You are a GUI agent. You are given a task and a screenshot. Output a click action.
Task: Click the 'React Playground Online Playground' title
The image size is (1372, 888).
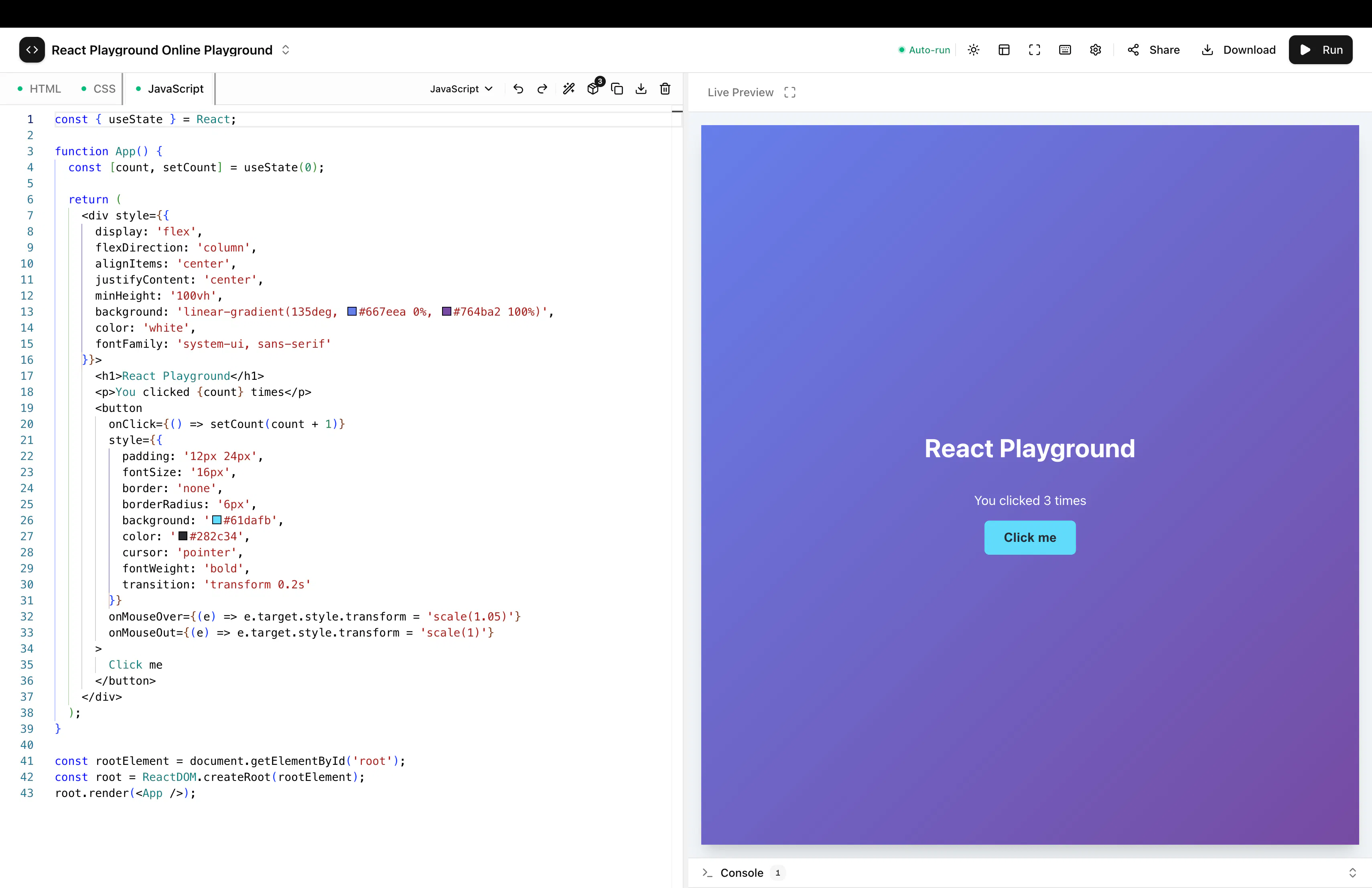point(162,50)
